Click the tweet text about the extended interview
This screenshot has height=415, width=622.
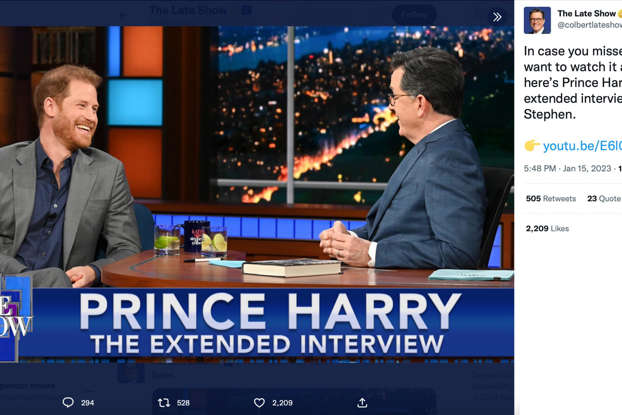pos(573,83)
